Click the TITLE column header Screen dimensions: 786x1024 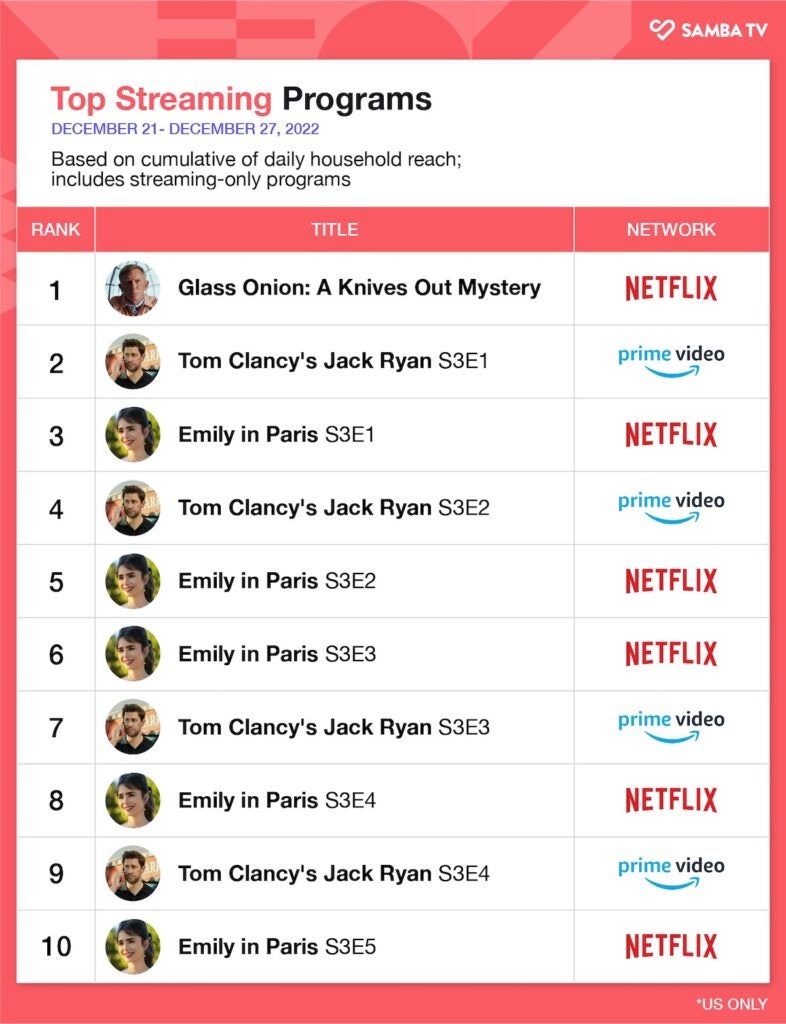point(334,229)
